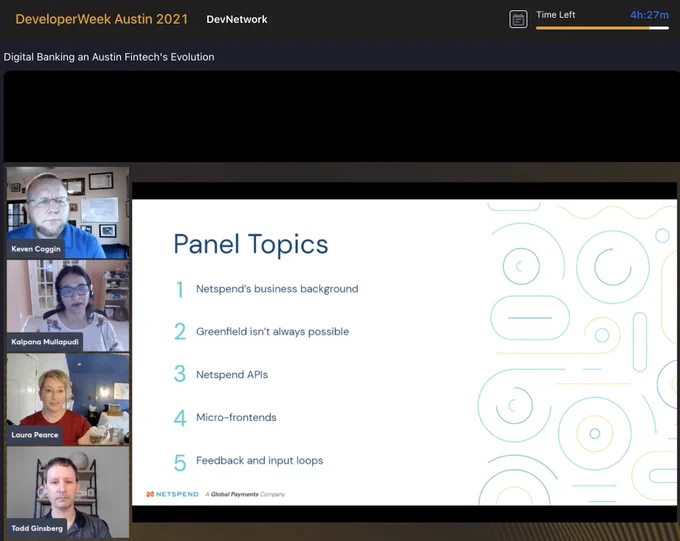Image resolution: width=680 pixels, height=541 pixels.
Task: Click Netspend's business background topic
Action: click(x=277, y=289)
